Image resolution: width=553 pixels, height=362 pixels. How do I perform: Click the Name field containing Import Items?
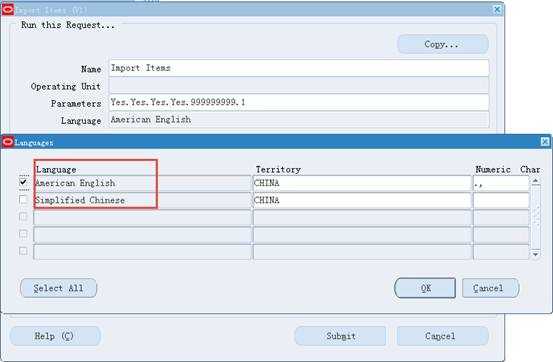[x=299, y=68]
